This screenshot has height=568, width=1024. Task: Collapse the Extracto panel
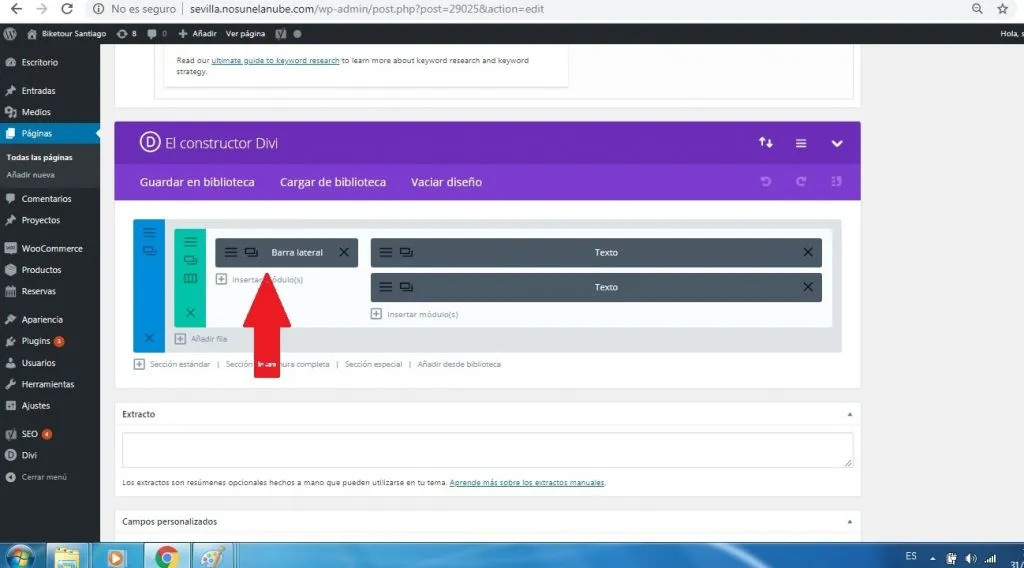[x=849, y=414]
